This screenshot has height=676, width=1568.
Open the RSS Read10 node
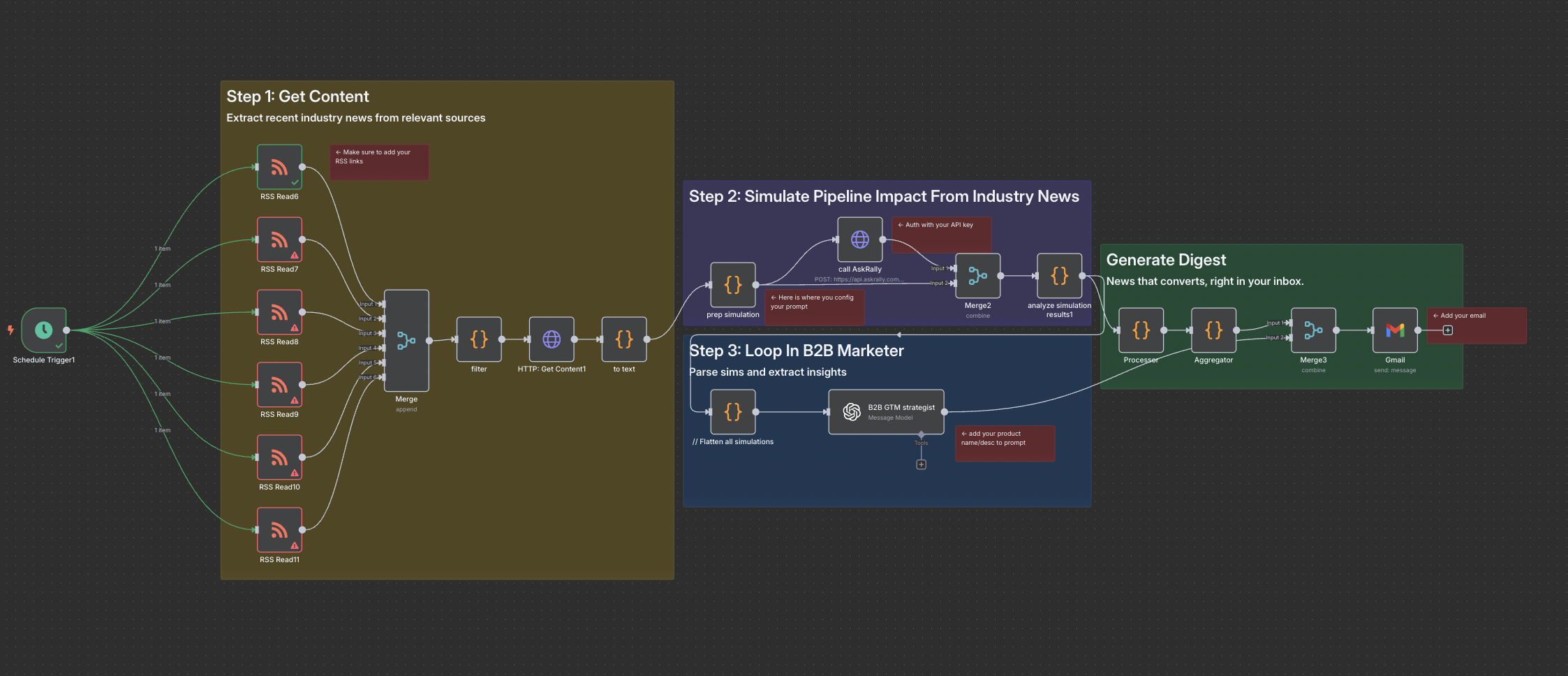click(279, 457)
